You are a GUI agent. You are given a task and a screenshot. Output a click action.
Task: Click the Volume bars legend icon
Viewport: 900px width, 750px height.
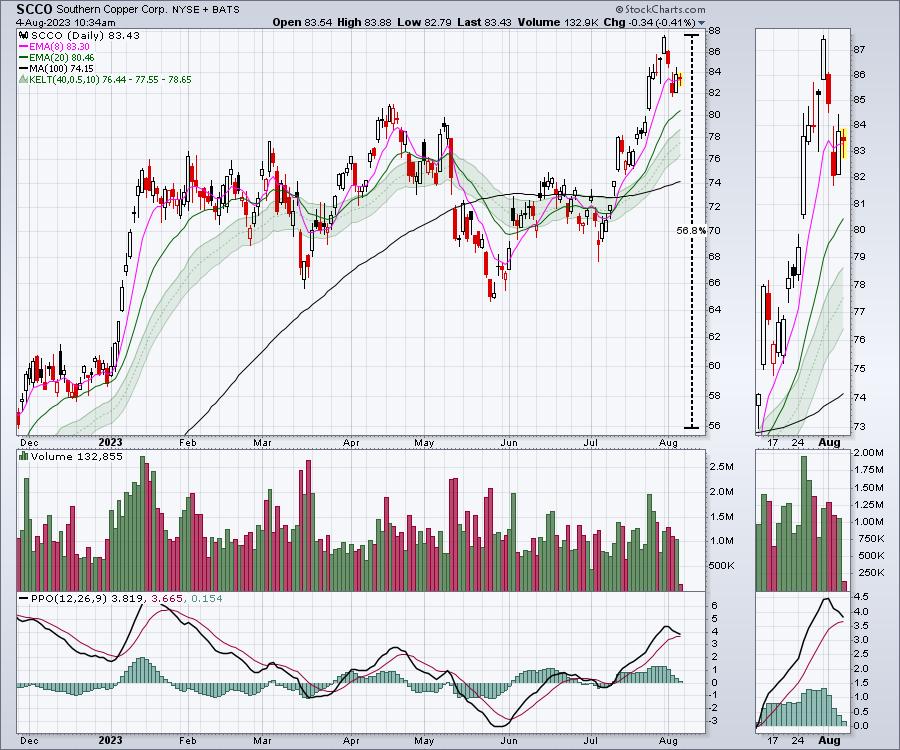pyautogui.click(x=22, y=459)
